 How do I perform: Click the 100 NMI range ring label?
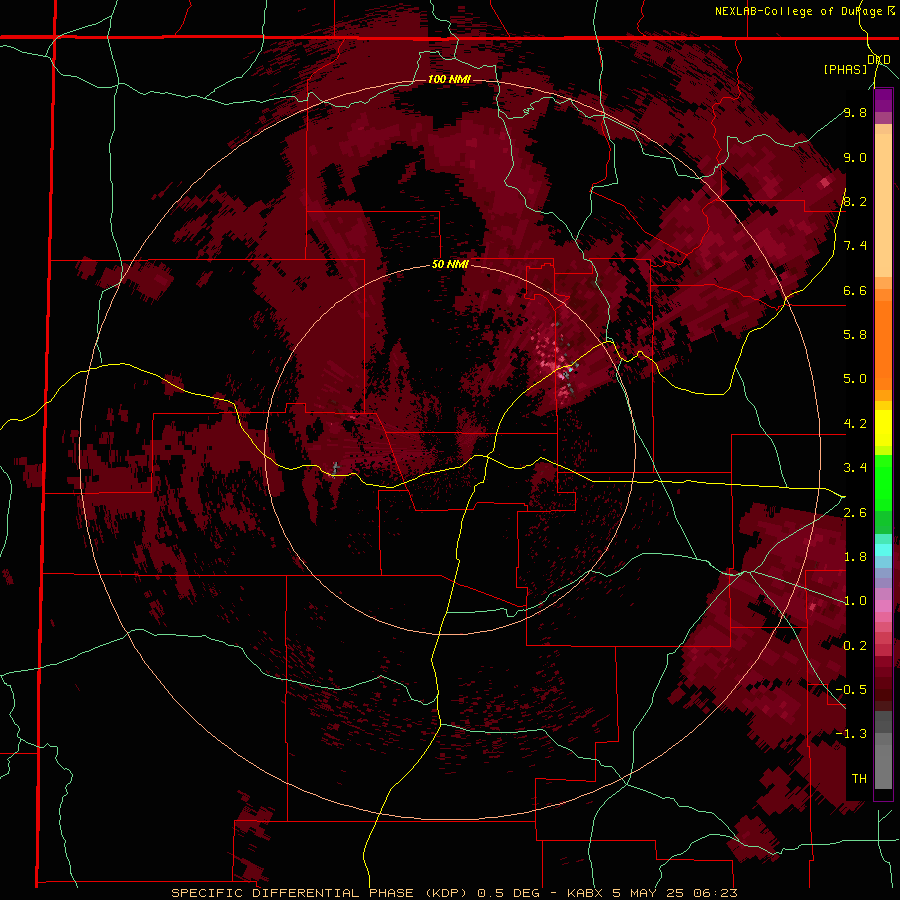(449, 79)
